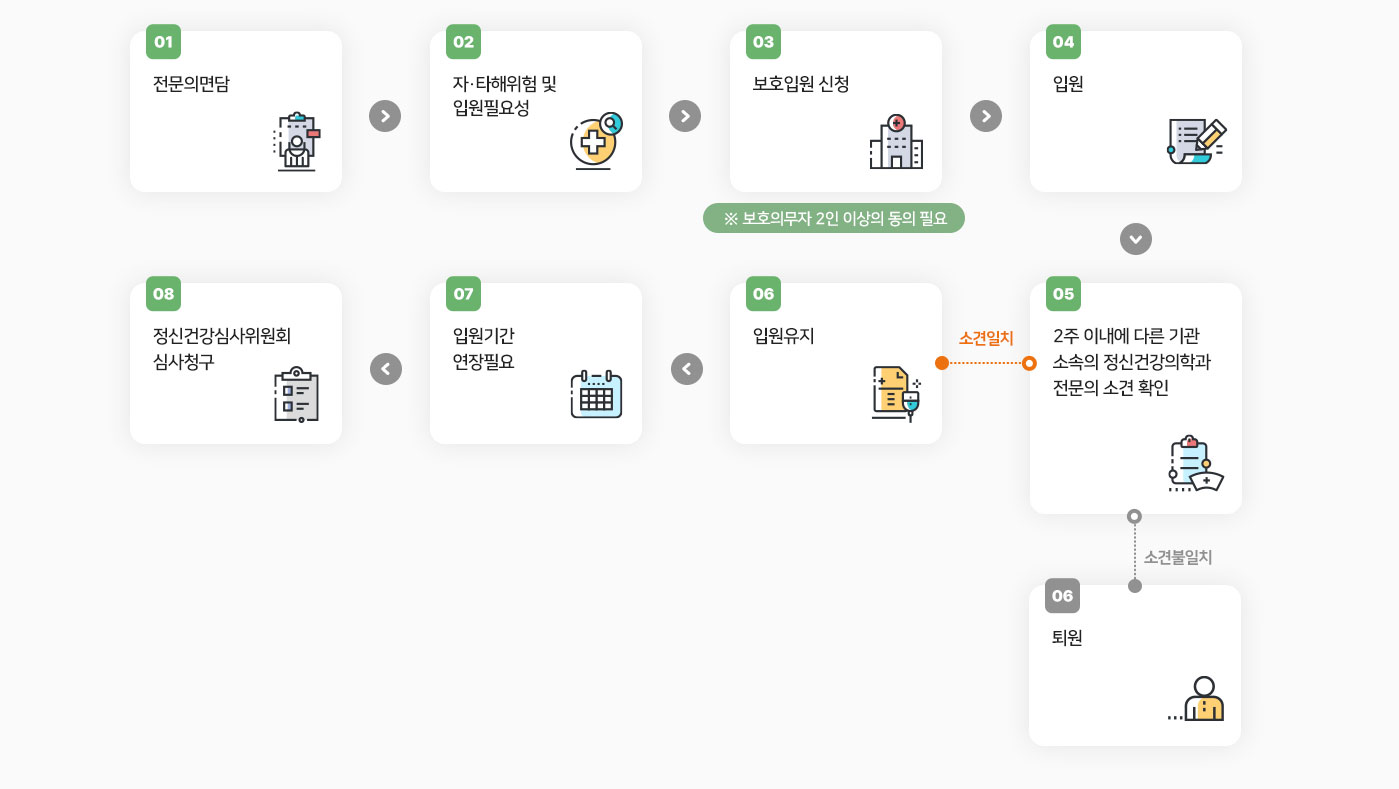The image size is (1399, 789).
Task: Click left arrow between 입원유지 and 입원기간 연장필요
Action: coord(687,369)
